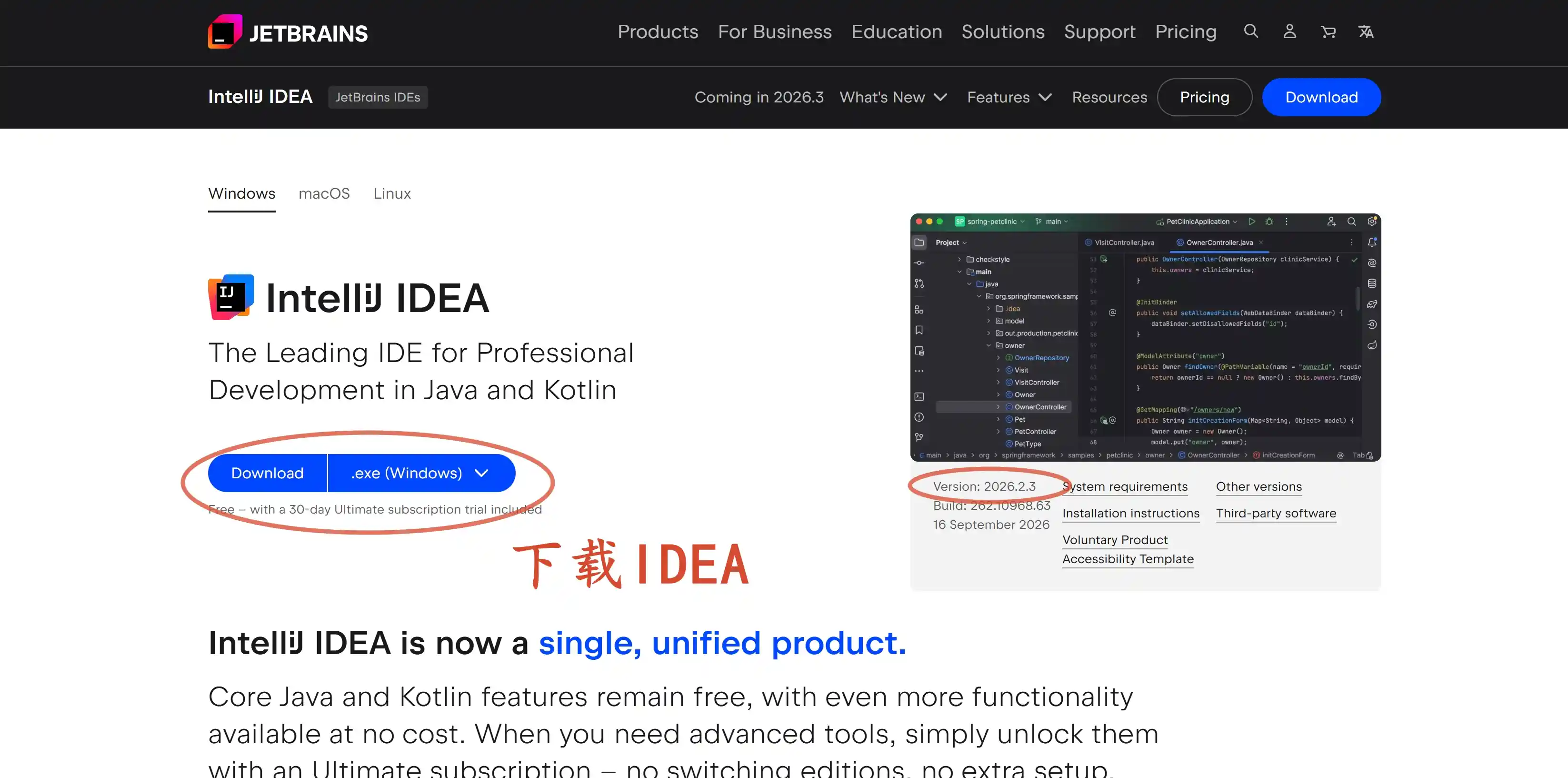
Task: Open the IDE screenshot preview image
Action: click(1146, 337)
